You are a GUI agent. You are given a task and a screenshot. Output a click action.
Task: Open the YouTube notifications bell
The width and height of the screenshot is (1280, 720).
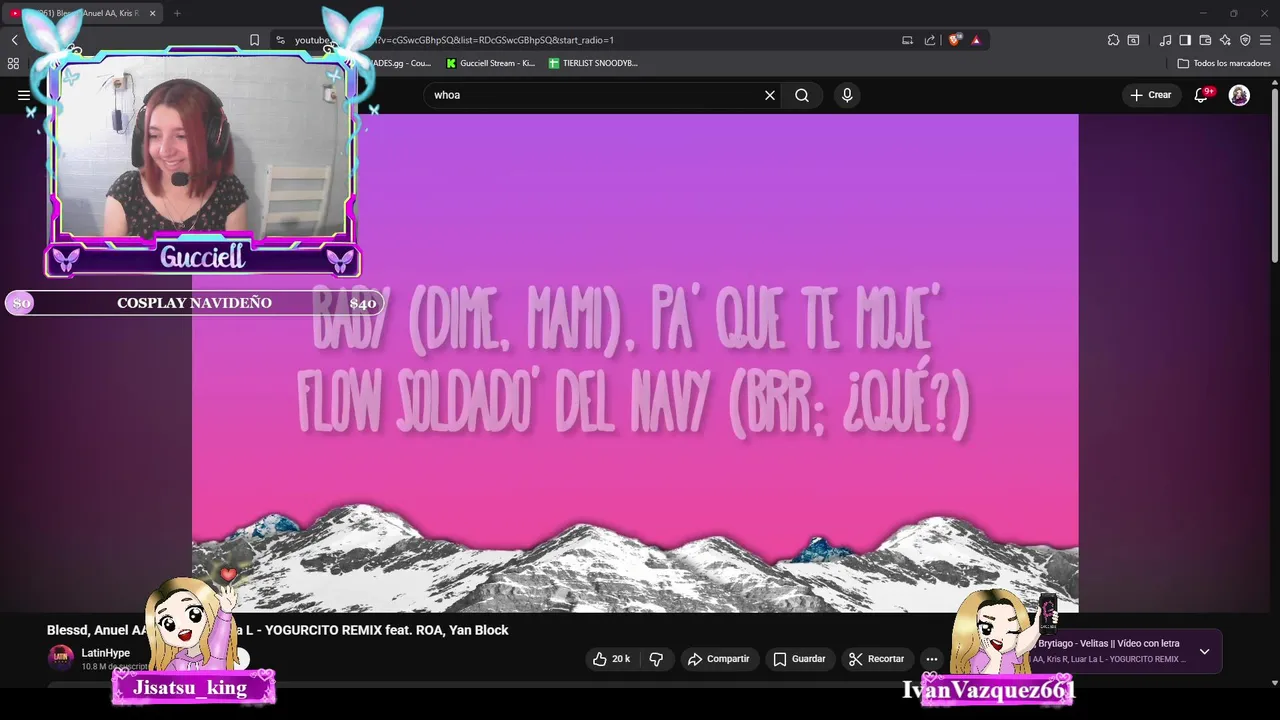click(1201, 95)
